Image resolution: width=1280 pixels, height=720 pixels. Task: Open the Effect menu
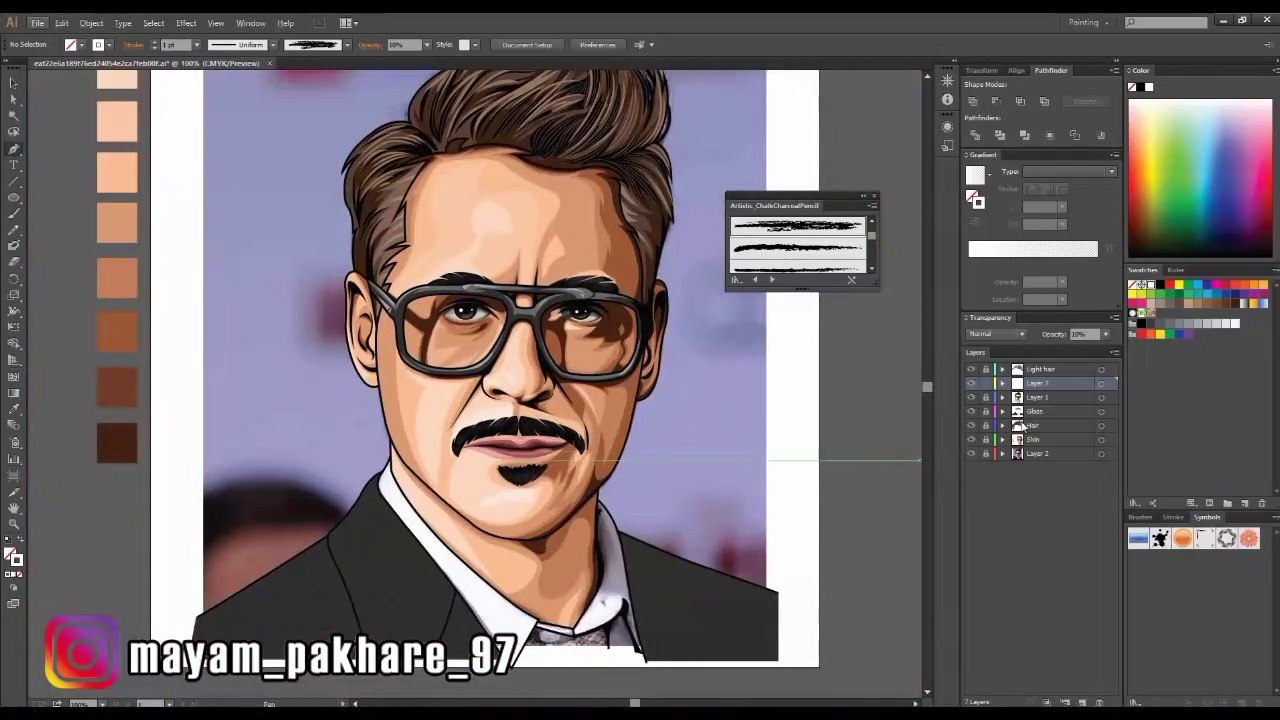(x=186, y=23)
